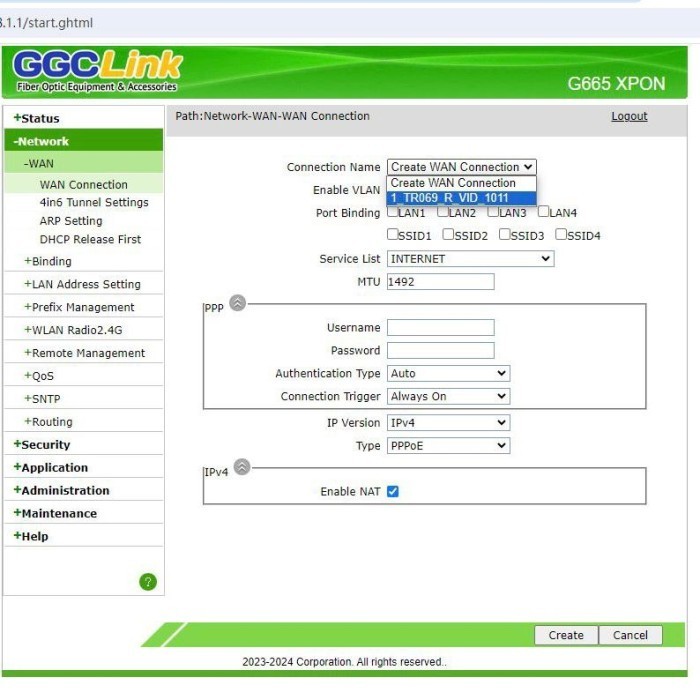
Task: Click the Cancel button
Action: point(630,635)
